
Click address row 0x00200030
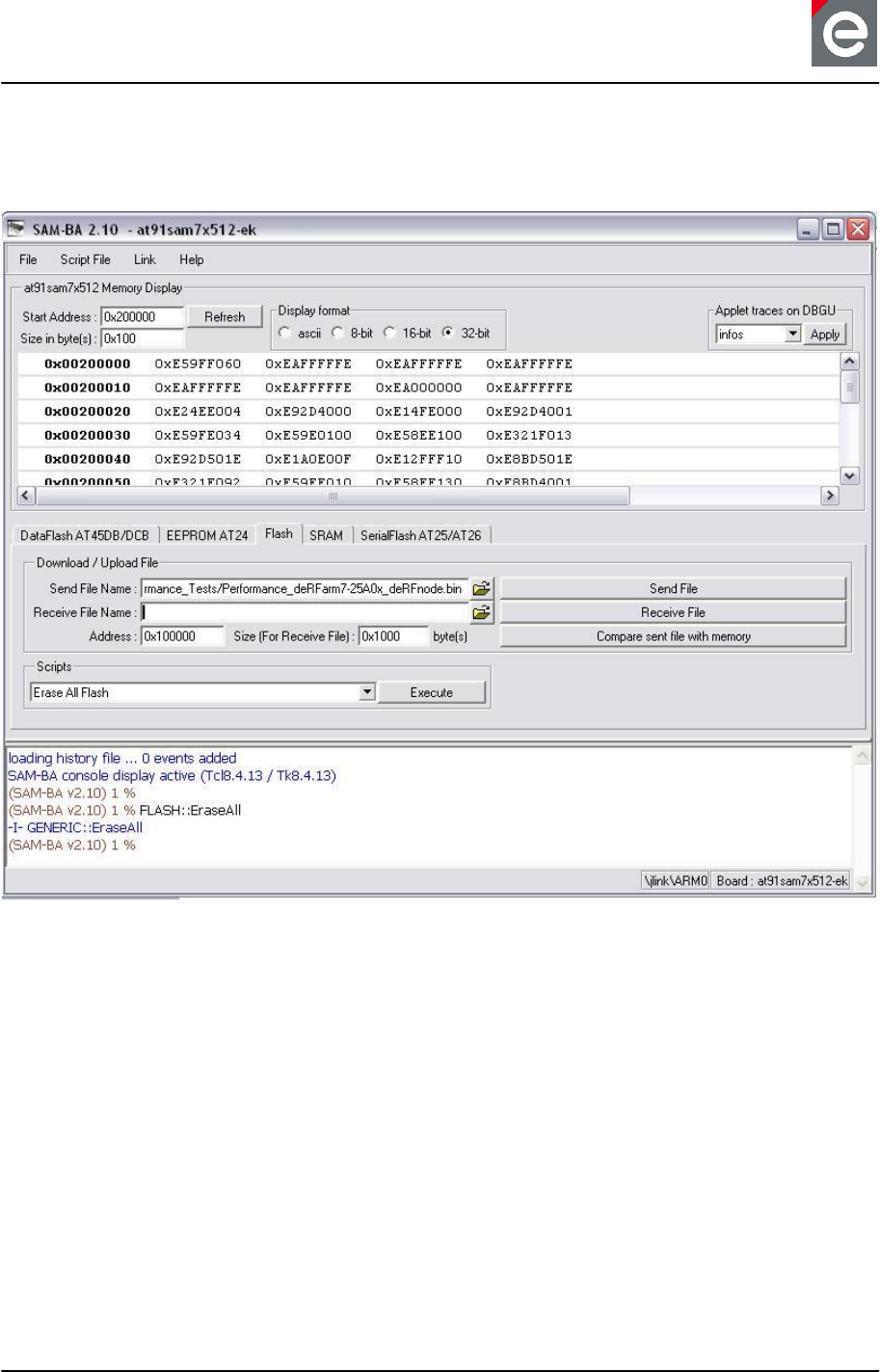pos(88,435)
